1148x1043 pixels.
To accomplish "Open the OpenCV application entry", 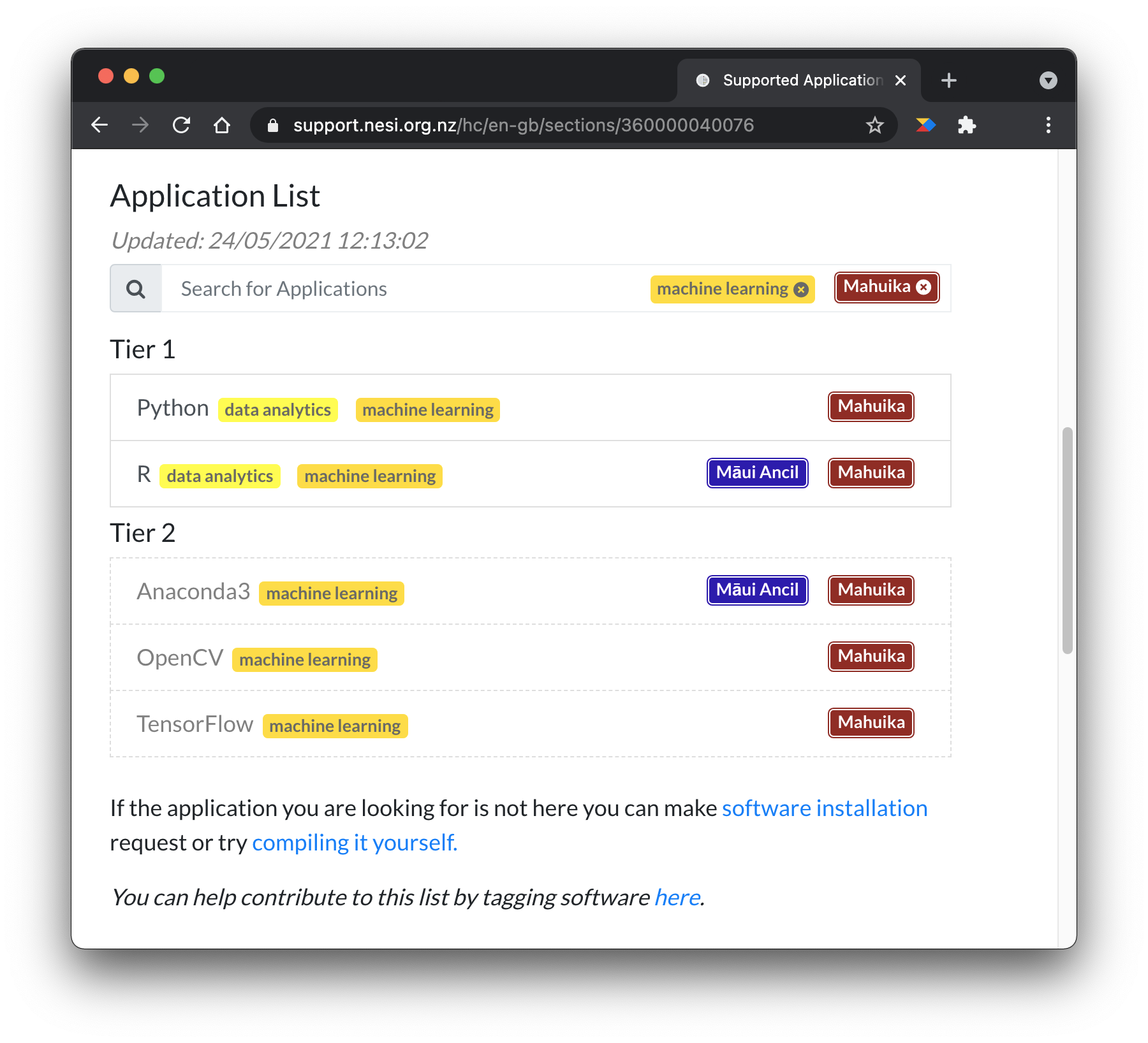I will tap(180, 658).
